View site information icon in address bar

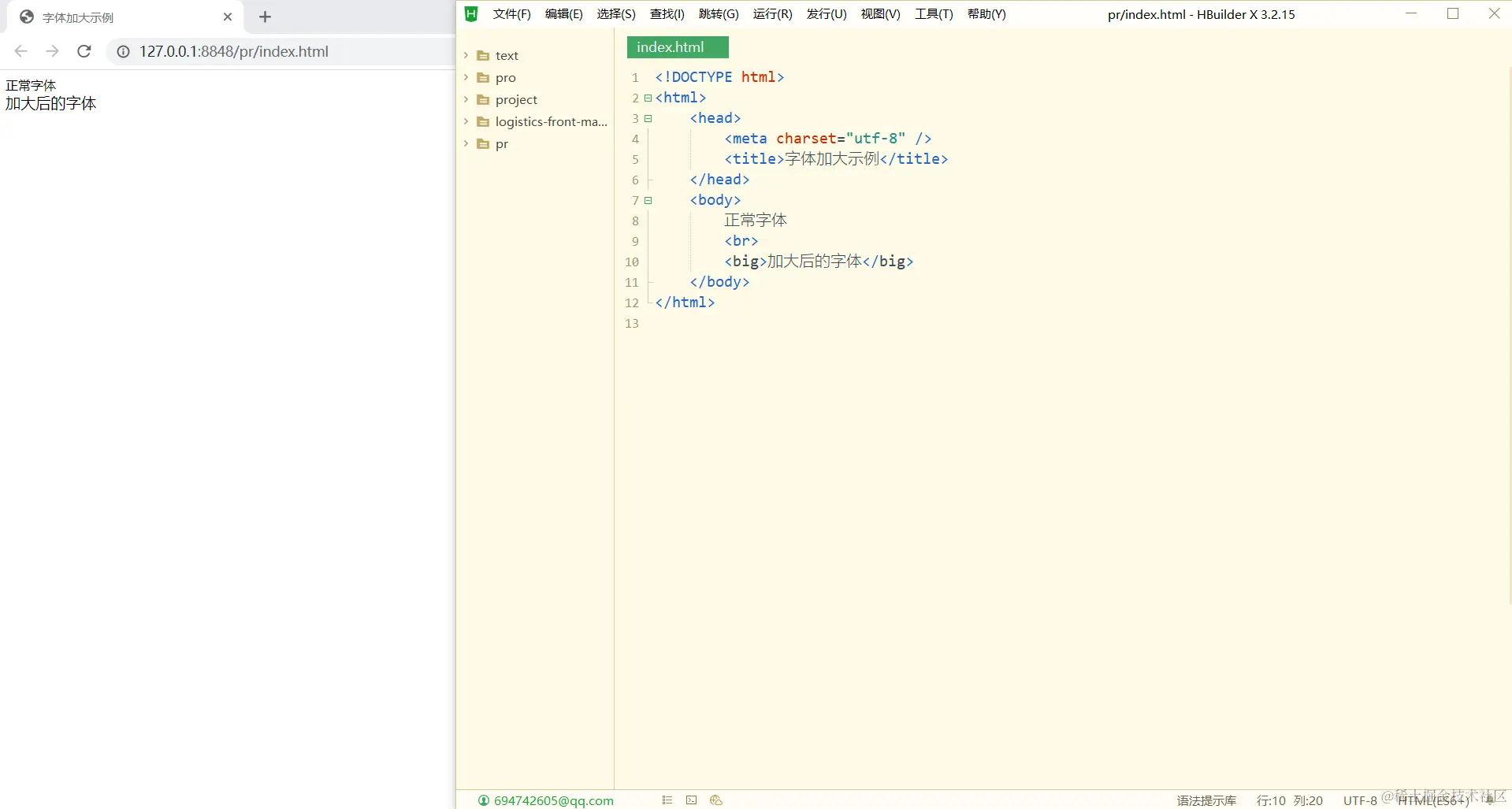coord(123,51)
